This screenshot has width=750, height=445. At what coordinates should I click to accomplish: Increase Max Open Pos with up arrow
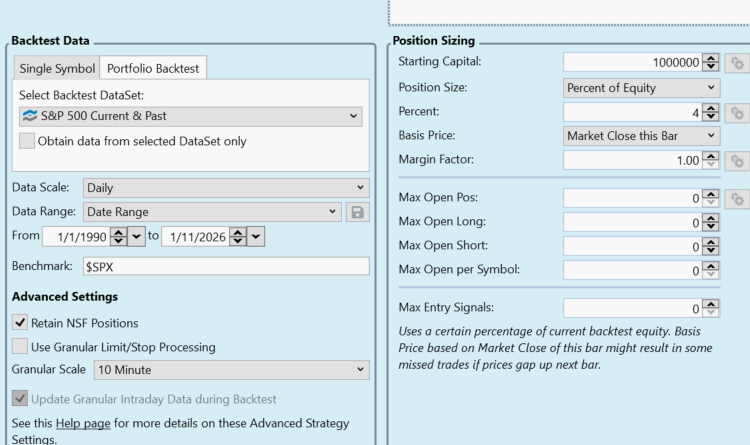pyautogui.click(x=711, y=194)
